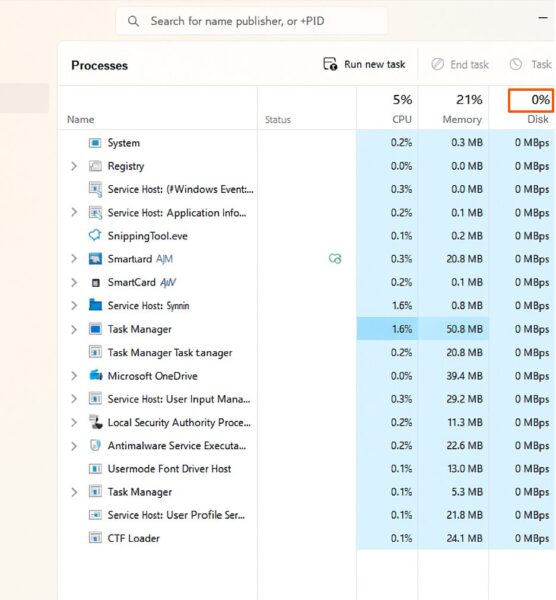Screen dimensions: 556x600
Task: Click the Service Host Synnin folder icon
Action: coord(95,305)
